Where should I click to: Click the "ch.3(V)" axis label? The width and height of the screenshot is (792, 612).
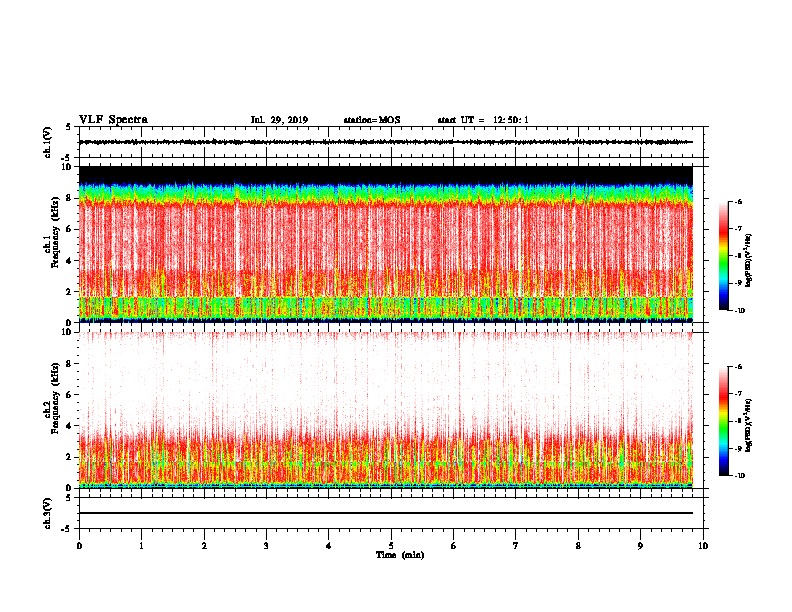point(47,513)
